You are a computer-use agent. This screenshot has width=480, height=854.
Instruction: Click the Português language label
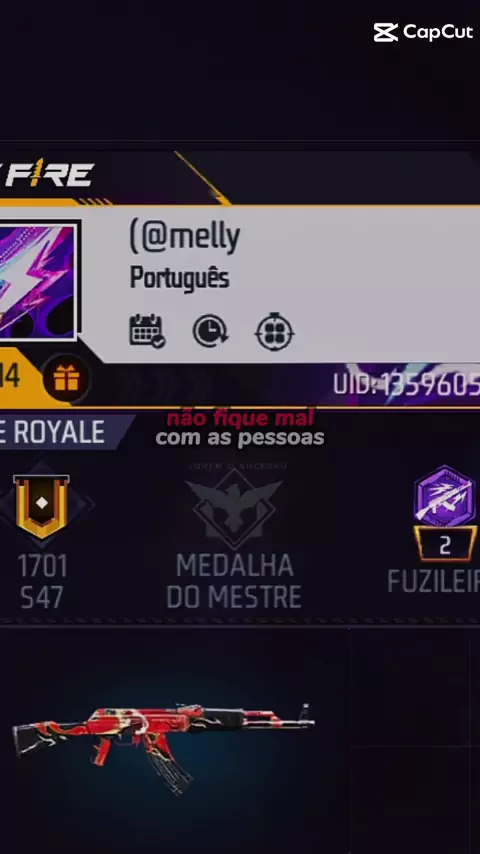tap(179, 278)
